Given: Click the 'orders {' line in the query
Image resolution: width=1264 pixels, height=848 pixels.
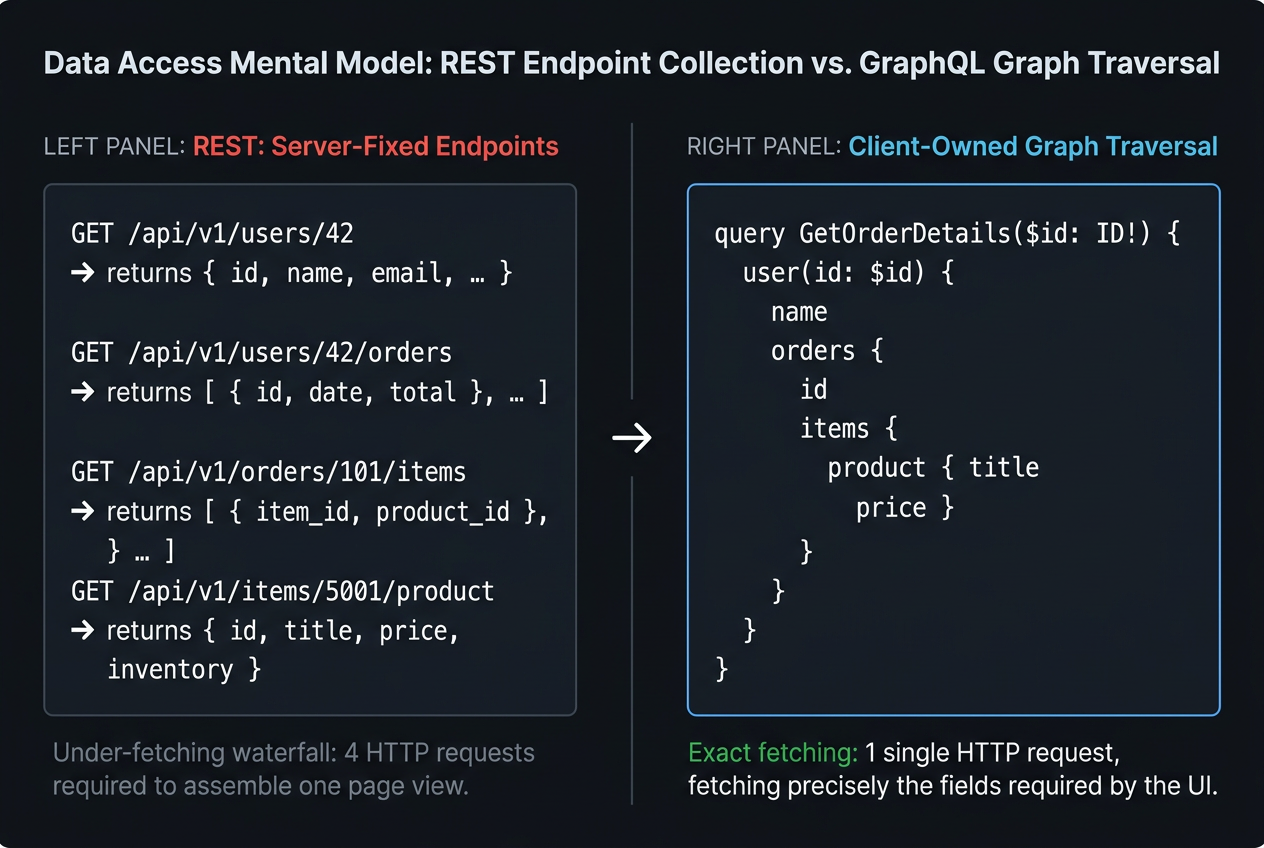Looking at the screenshot, I should click(827, 352).
